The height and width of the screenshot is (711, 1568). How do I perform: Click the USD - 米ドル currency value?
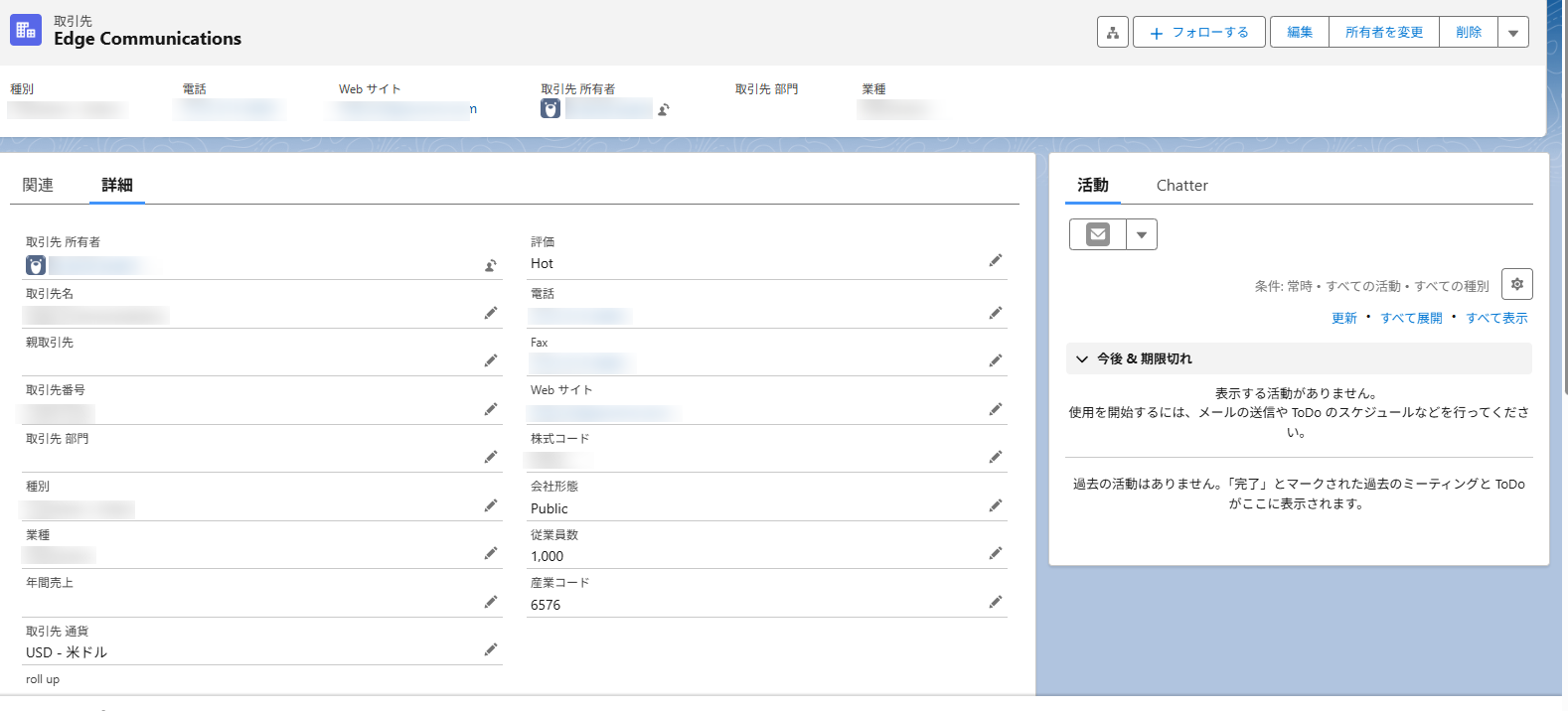point(67,652)
